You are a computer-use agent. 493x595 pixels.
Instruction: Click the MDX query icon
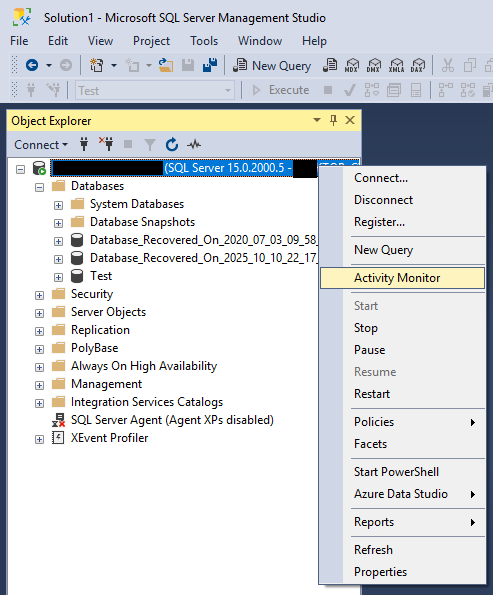tap(352, 65)
